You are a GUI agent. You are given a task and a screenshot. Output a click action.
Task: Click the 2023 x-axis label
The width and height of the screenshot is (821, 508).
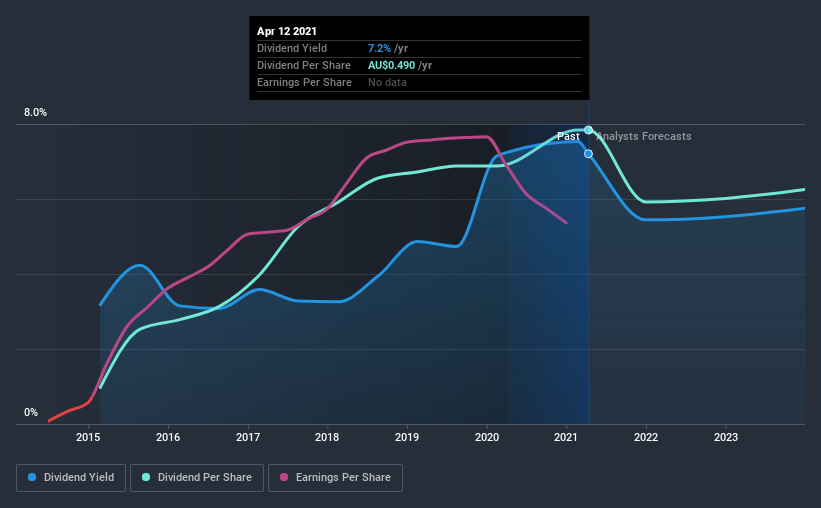coord(726,437)
